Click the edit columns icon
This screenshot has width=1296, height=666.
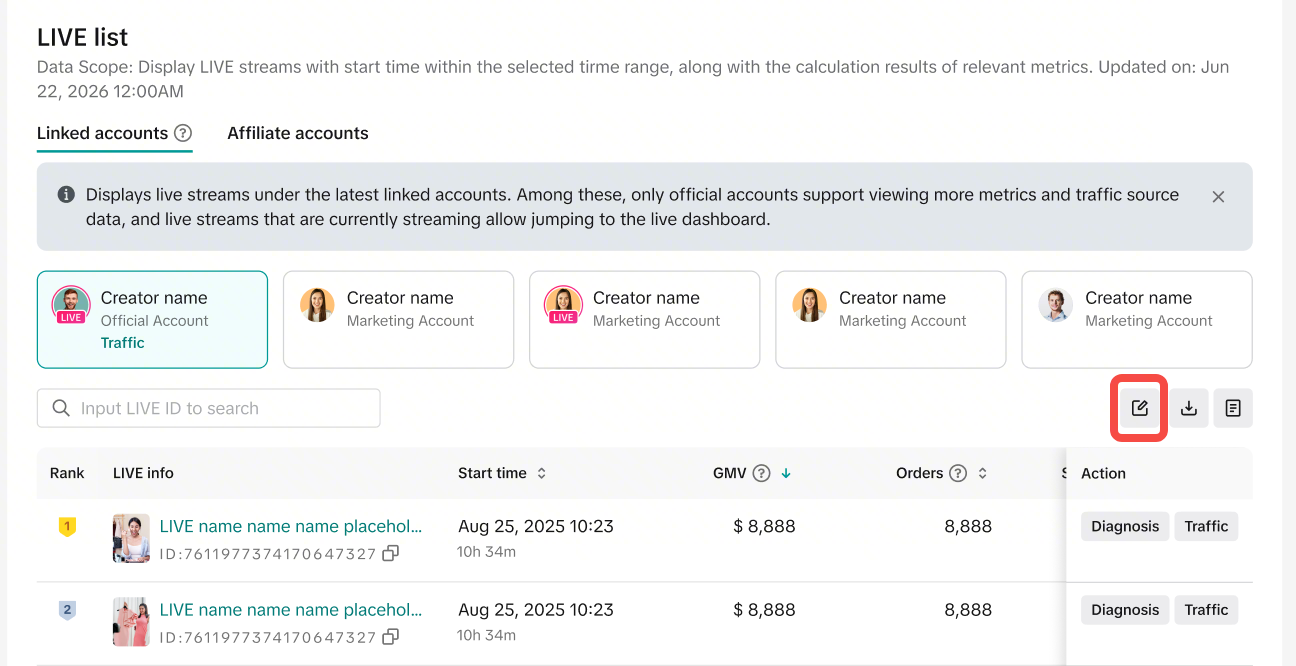(x=1139, y=408)
